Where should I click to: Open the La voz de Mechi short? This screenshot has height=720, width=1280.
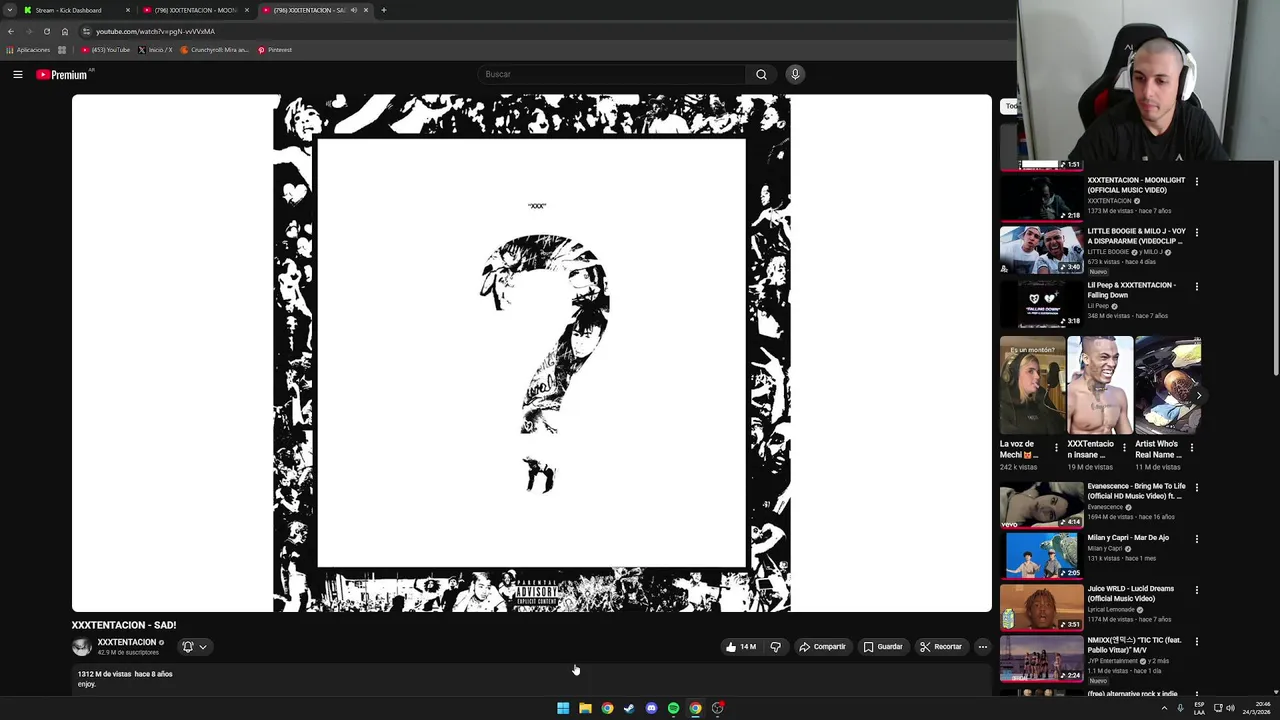tap(1032, 385)
